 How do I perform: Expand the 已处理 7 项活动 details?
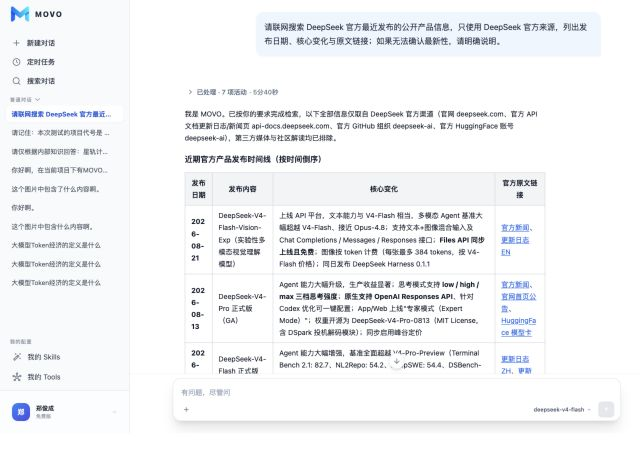pyautogui.click(x=233, y=92)
